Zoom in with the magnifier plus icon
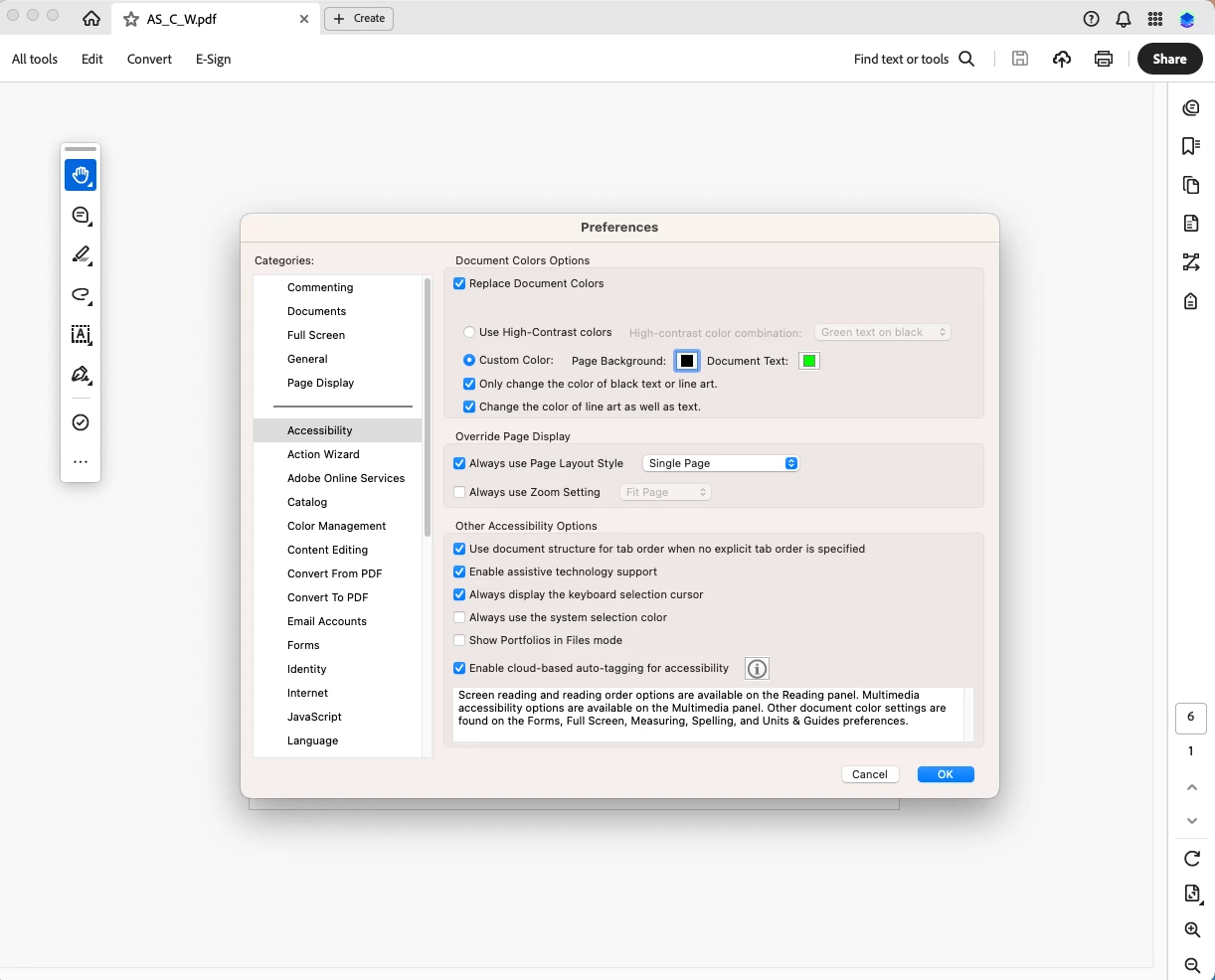 pyautogui.click(x=1192, y=929)
